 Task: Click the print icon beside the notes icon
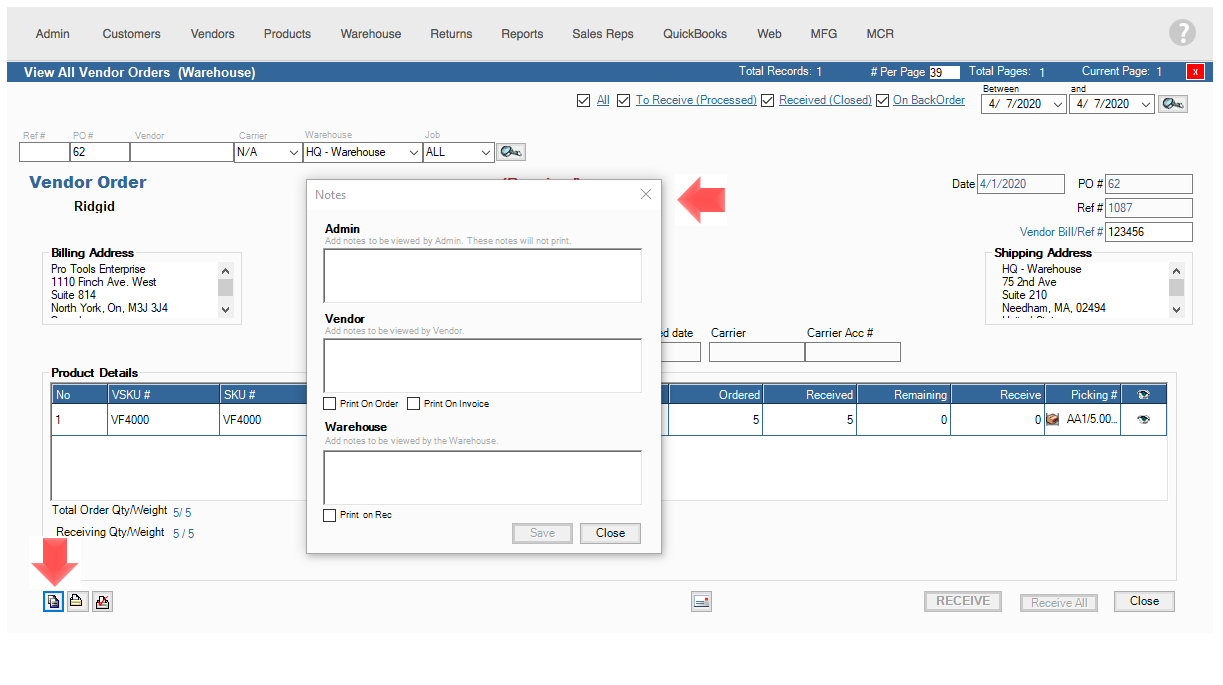tap(77, 601)
